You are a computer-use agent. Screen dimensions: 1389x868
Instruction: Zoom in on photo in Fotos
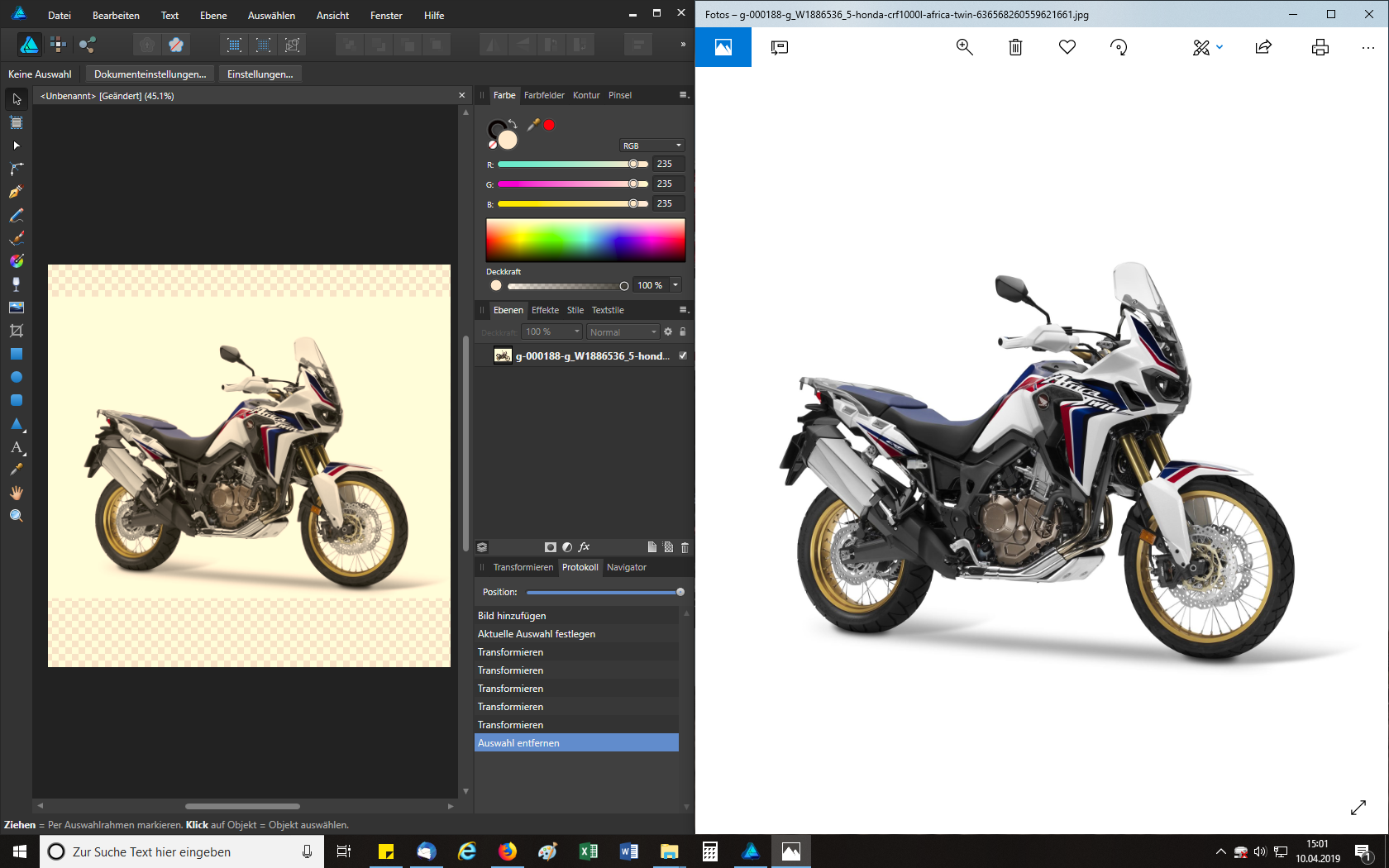point(964,47)
